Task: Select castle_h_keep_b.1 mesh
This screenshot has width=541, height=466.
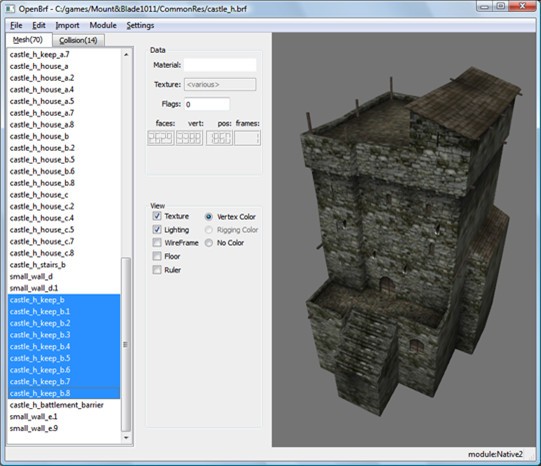Action: [64, 312]
